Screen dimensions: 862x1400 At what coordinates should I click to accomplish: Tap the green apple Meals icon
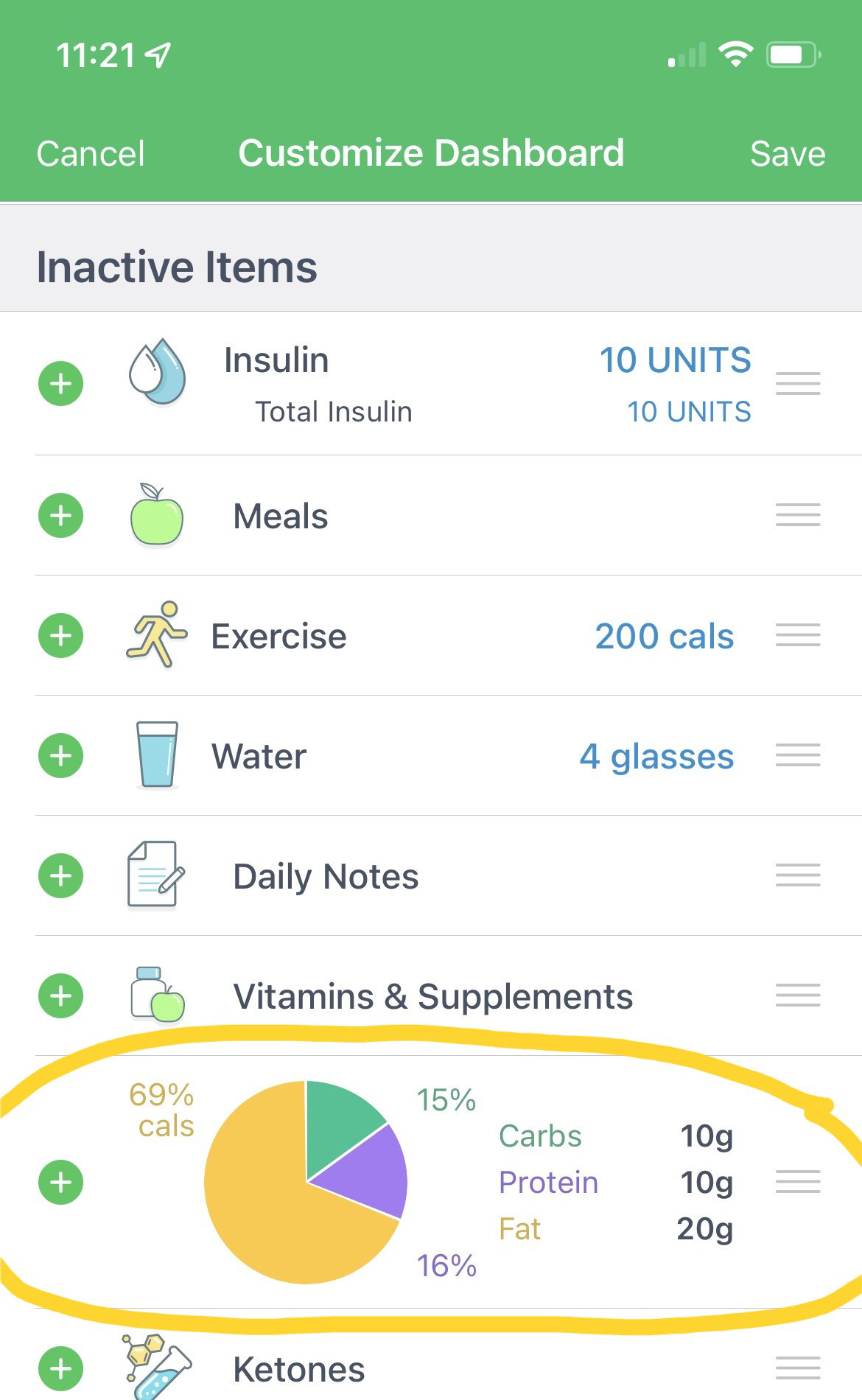(x=156, y=515)
